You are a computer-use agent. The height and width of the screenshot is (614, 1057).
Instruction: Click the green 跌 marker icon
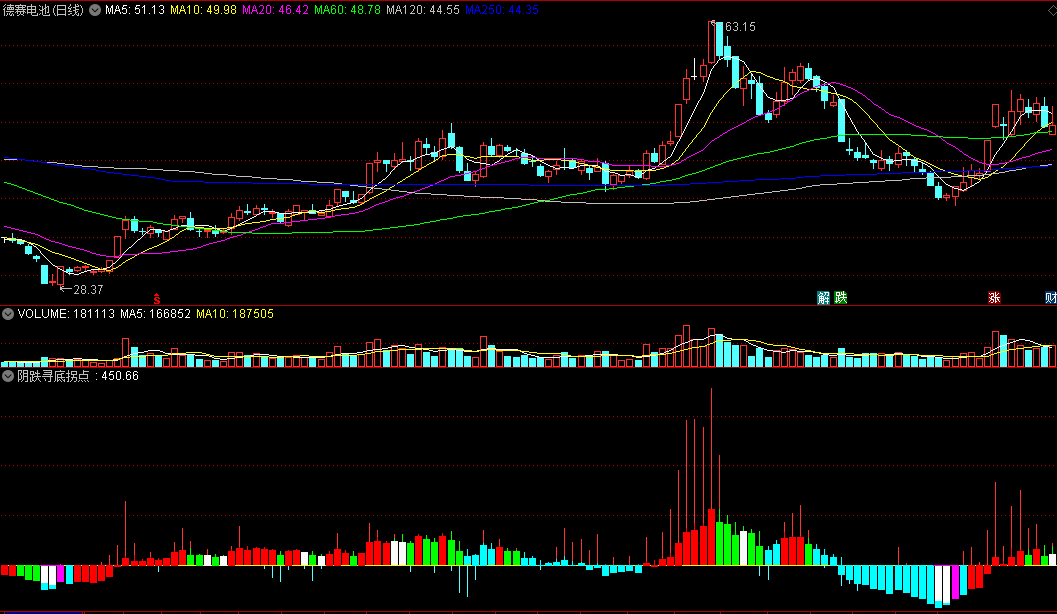[840, 298]
